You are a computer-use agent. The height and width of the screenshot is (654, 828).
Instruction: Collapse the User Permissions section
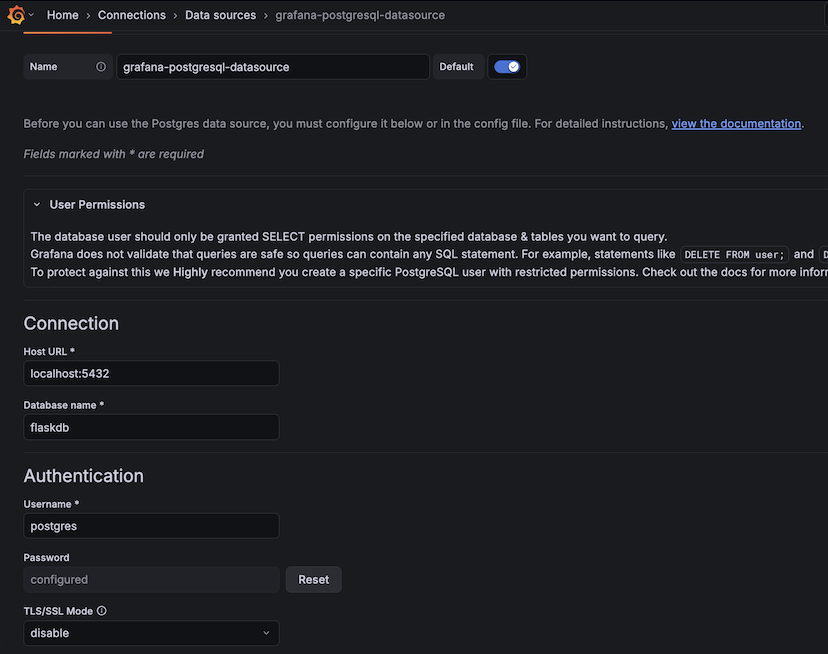click(36, 204)
